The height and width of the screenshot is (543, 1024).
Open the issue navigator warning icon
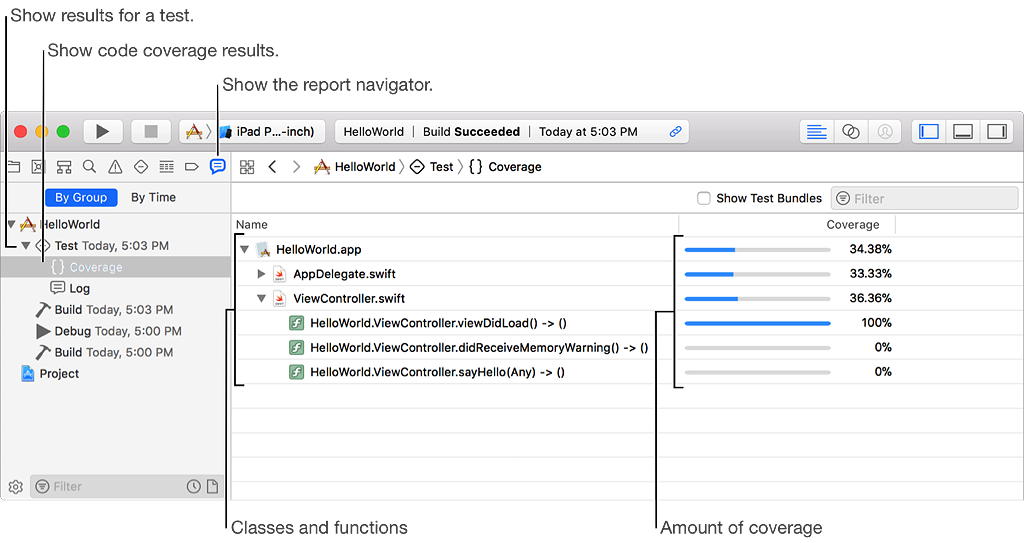coord(115,167)
